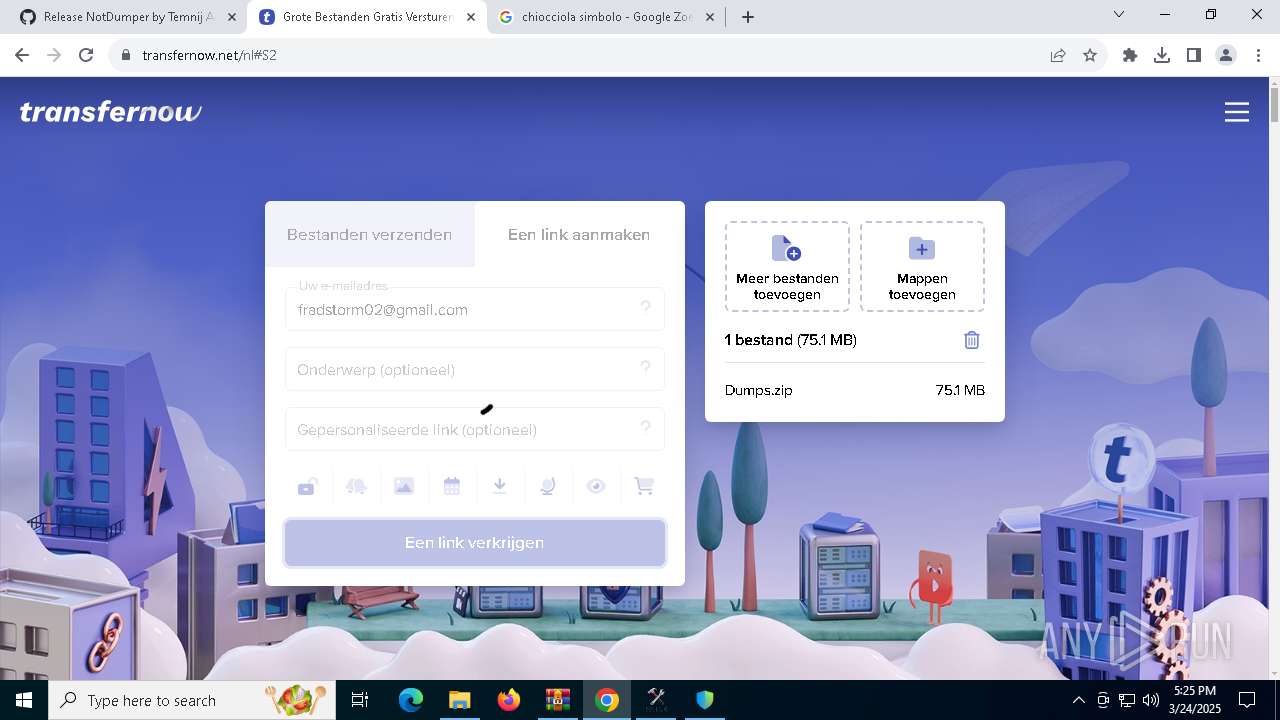Click help icon beside Gepersonaliseerde link field
Viewport: 1280px width, 720px height.
[x=646, y=427]
